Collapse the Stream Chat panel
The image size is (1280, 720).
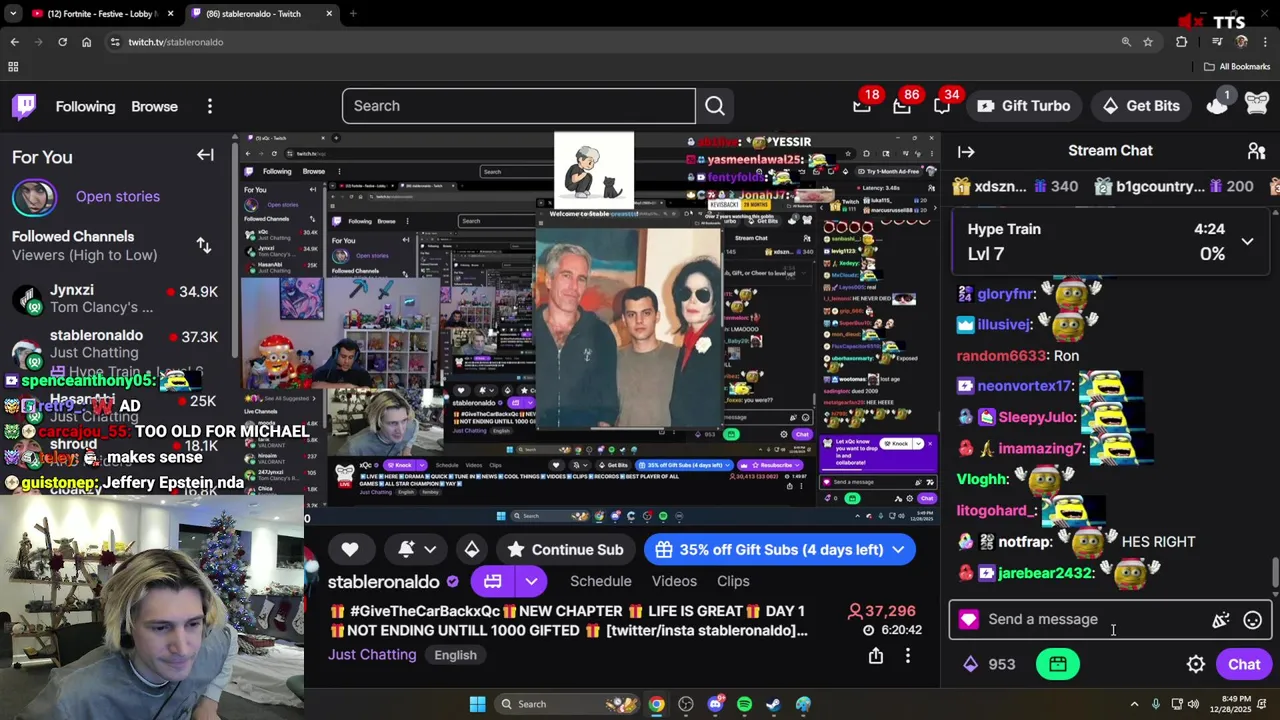(x=966, y=152)
